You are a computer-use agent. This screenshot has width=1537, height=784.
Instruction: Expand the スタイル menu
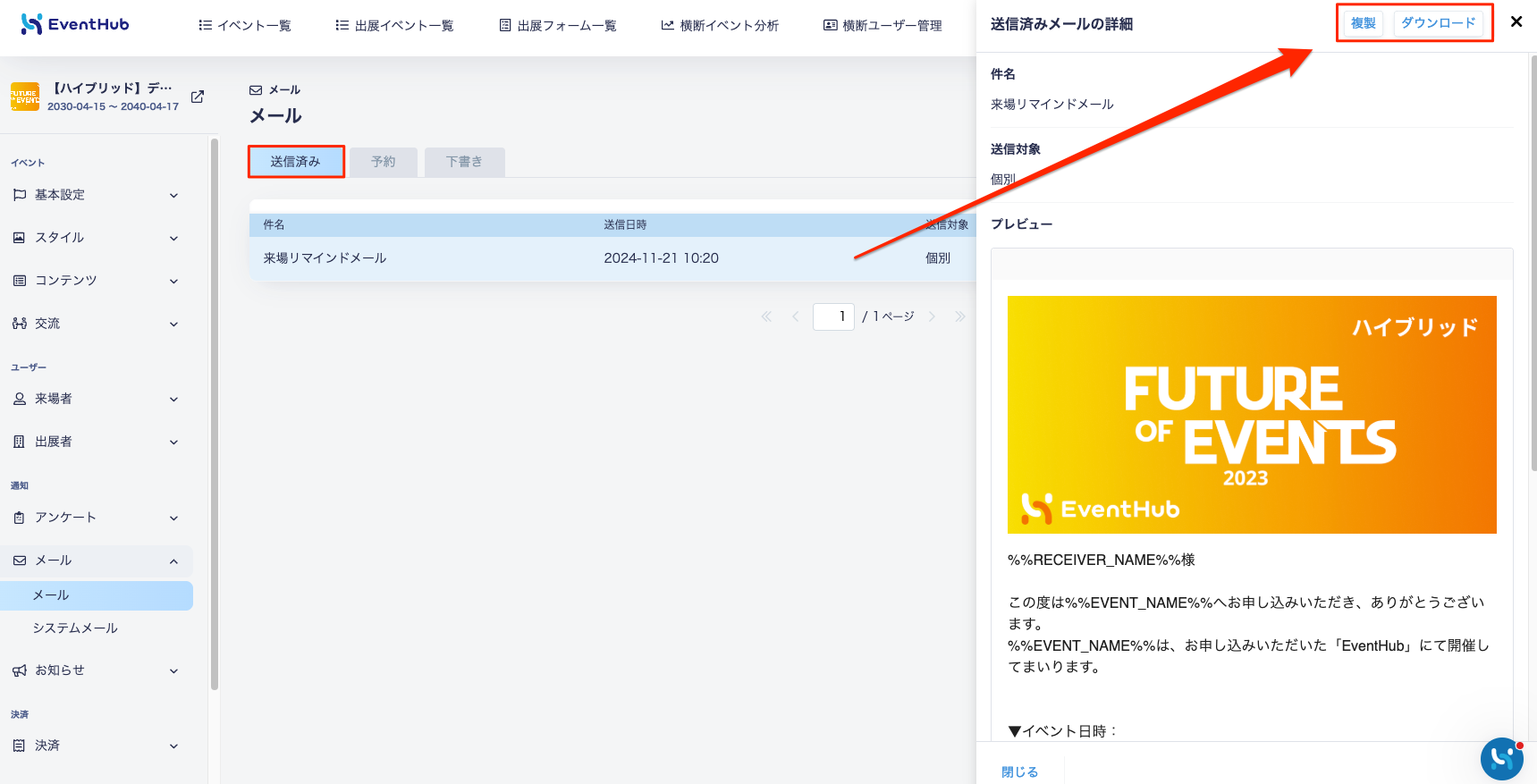point(173,239)
